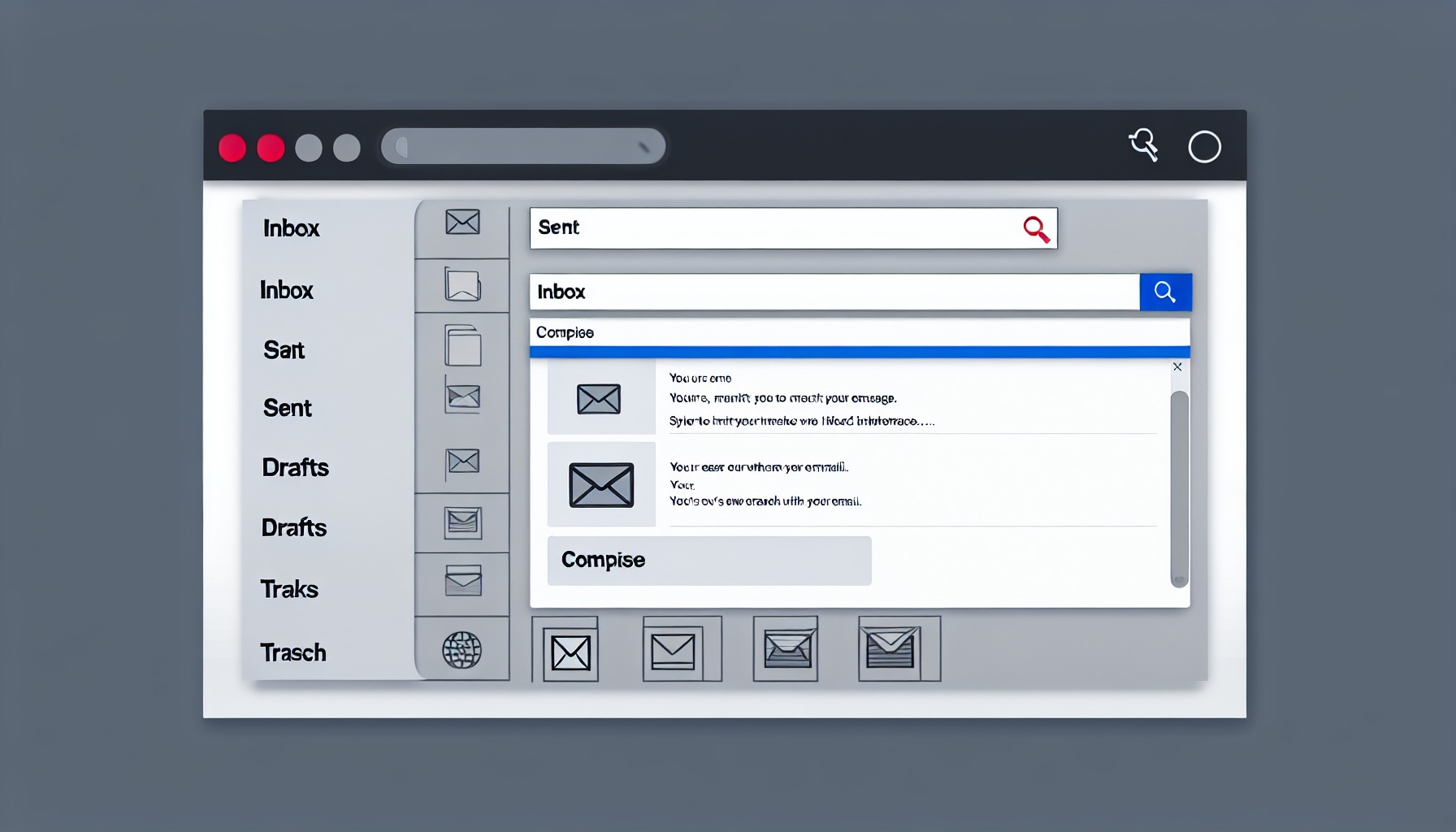The image size is (1456, 832).
Task: Select the stacked pages icon beside Sart
Action: [x=463, y=345]
